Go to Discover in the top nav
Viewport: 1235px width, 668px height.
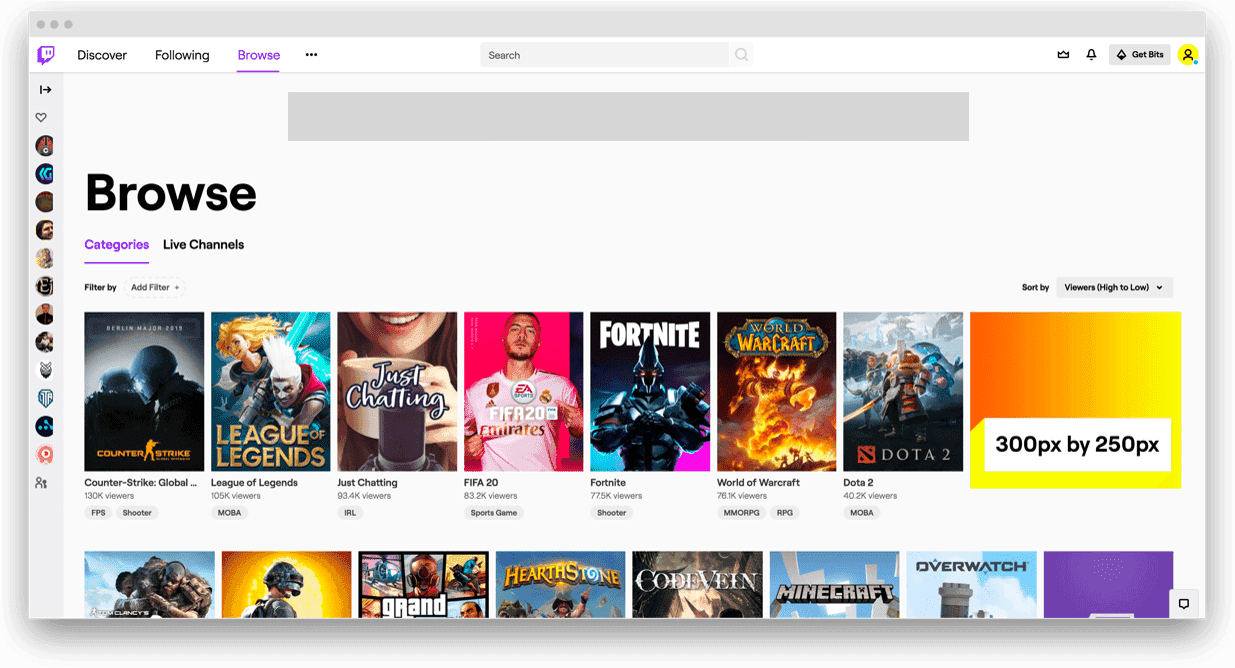click(102, 55)
